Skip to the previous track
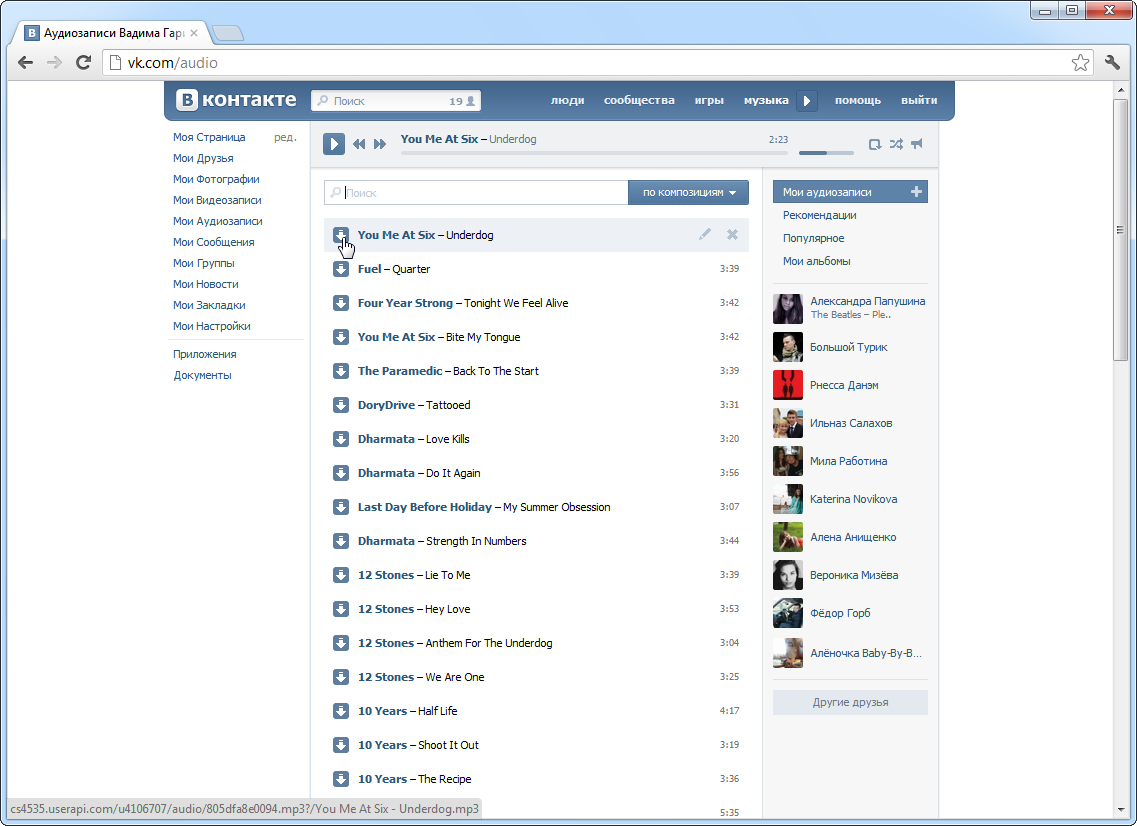The image size is (1137, 826). coord(359,144)
